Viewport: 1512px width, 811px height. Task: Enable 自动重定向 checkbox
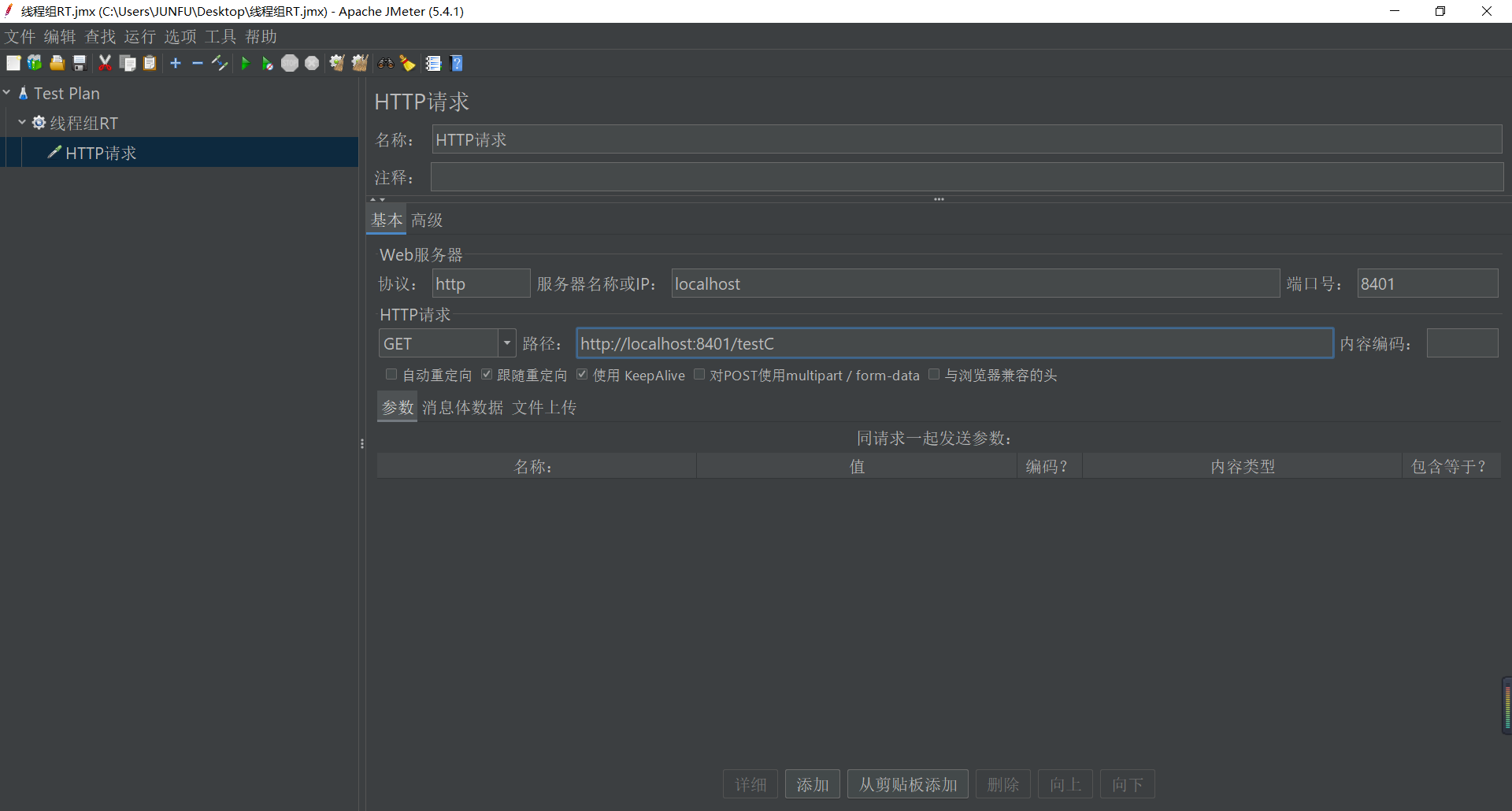(x=391, y=374)
